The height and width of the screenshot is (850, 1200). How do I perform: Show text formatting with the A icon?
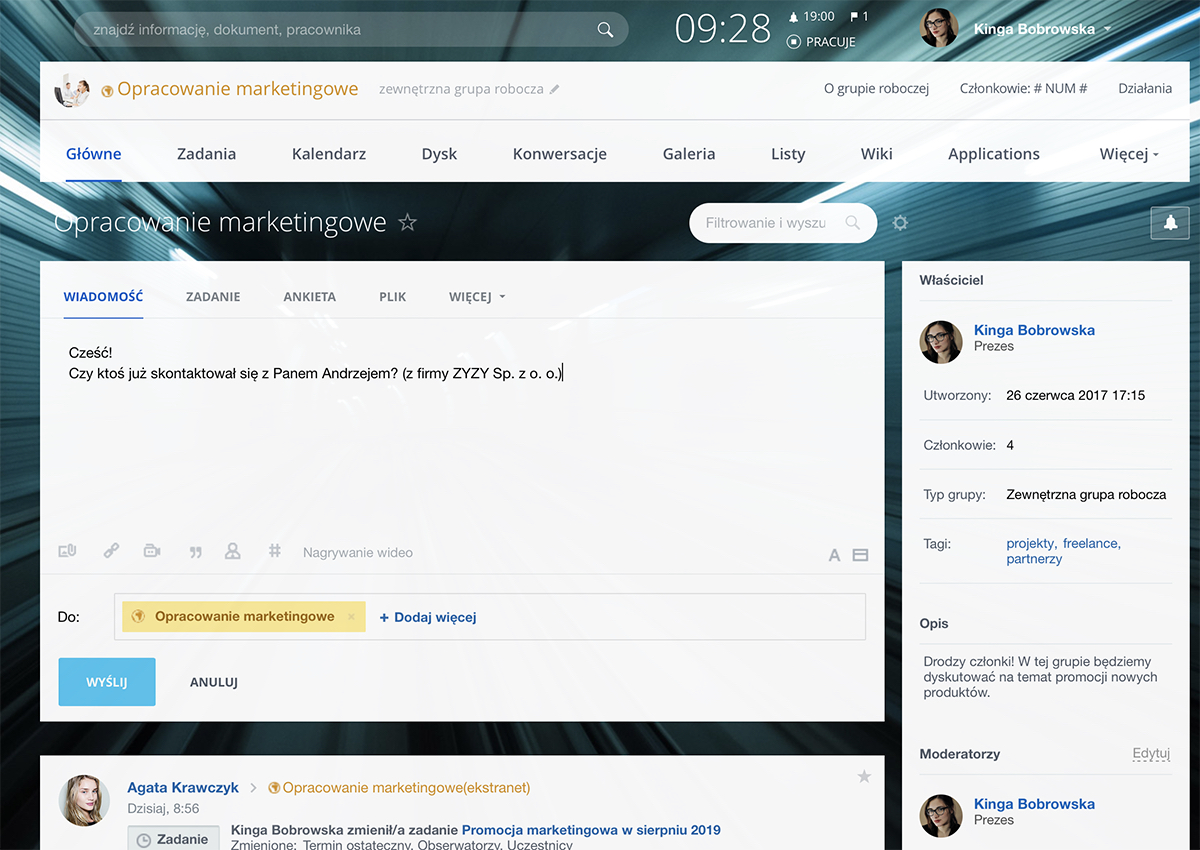834,555
